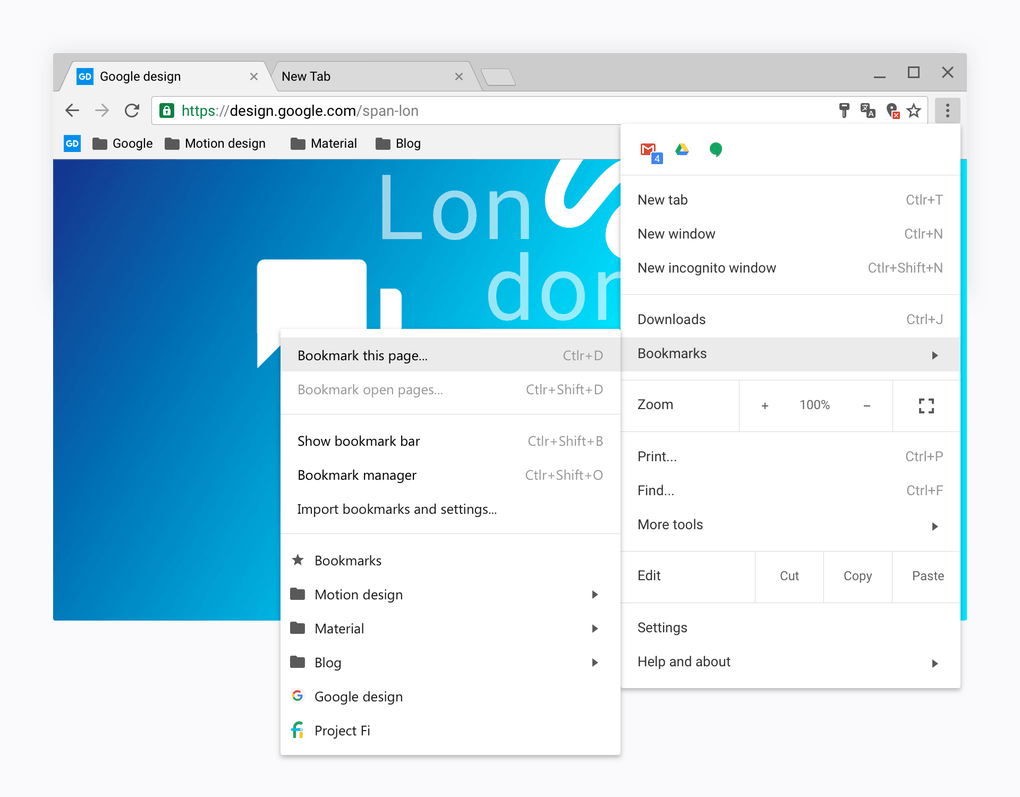Open the Google Drive icon in menu
1020x797 pixels.
coord(682,149)
